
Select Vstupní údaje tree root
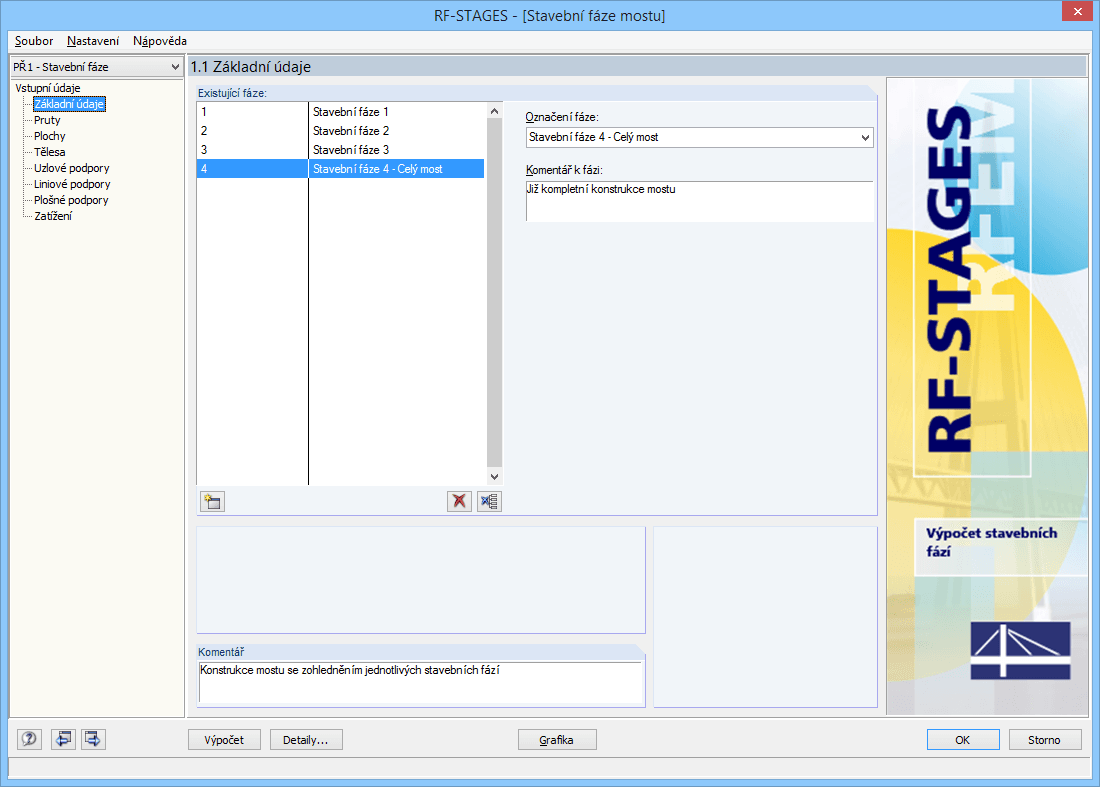coord(48,88)
